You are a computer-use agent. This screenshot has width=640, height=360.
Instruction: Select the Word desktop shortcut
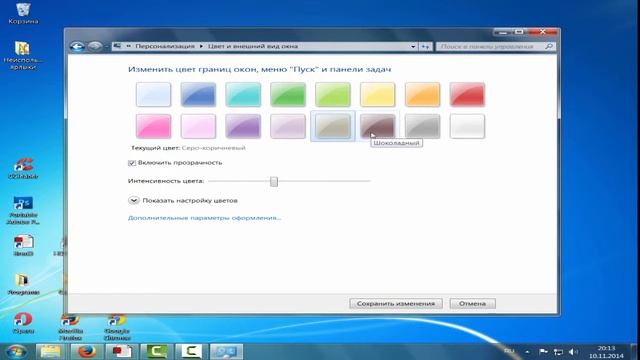point(23,245)
